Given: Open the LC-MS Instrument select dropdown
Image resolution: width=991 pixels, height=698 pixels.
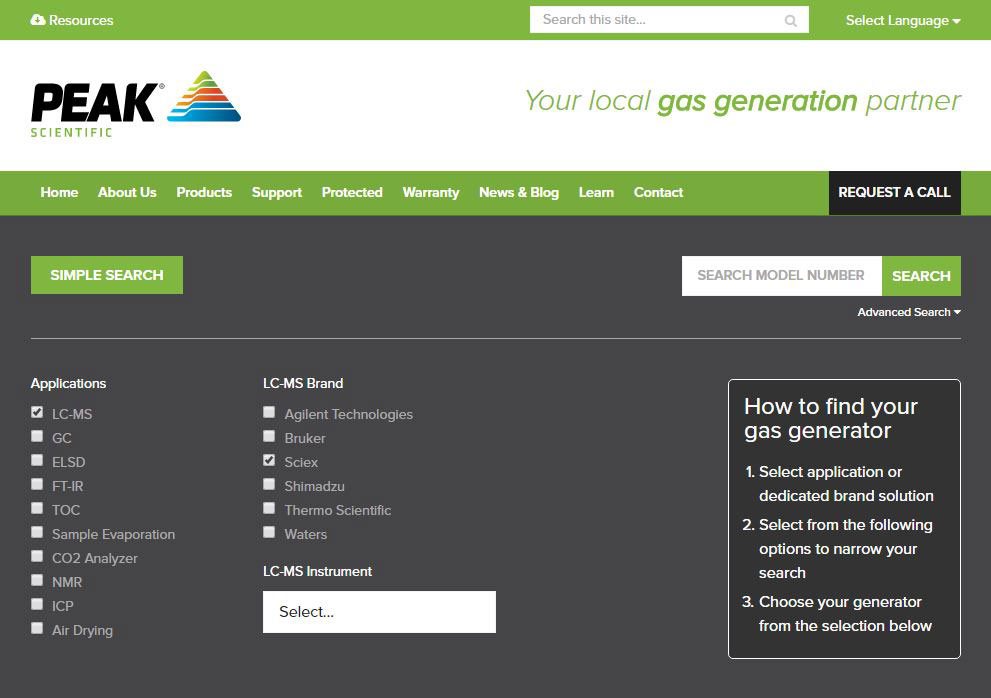Looking at the screenshot, I should pyautogui.click(x=379, y=612).
